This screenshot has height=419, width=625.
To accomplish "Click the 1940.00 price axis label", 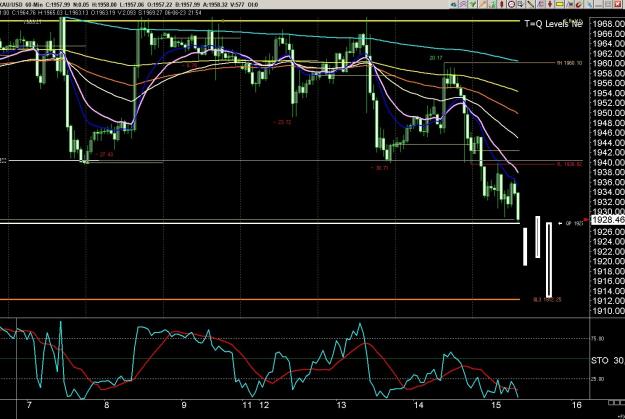I will [609, 162].
